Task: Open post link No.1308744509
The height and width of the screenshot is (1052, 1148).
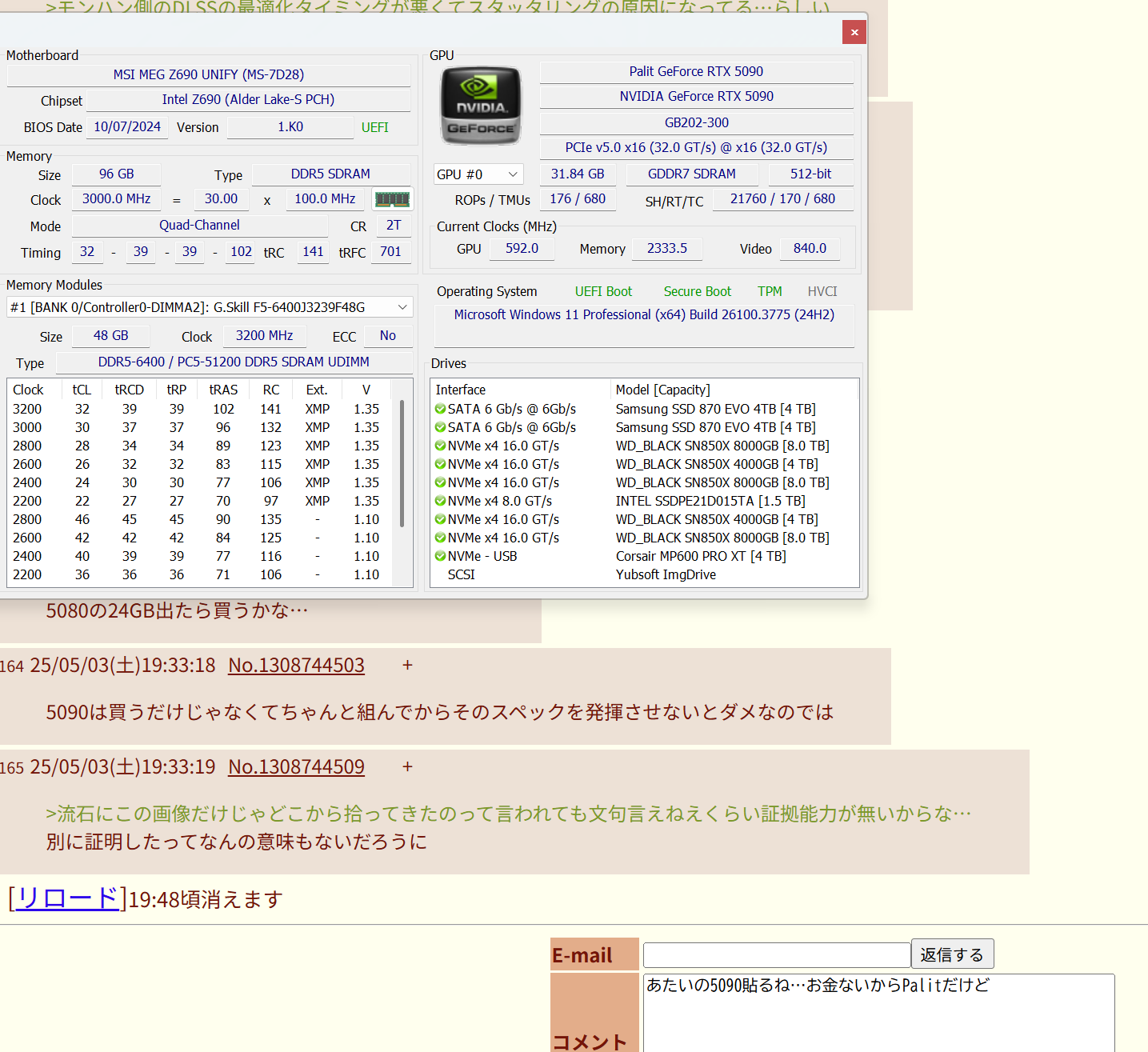Action: click(x=296, y=767)
